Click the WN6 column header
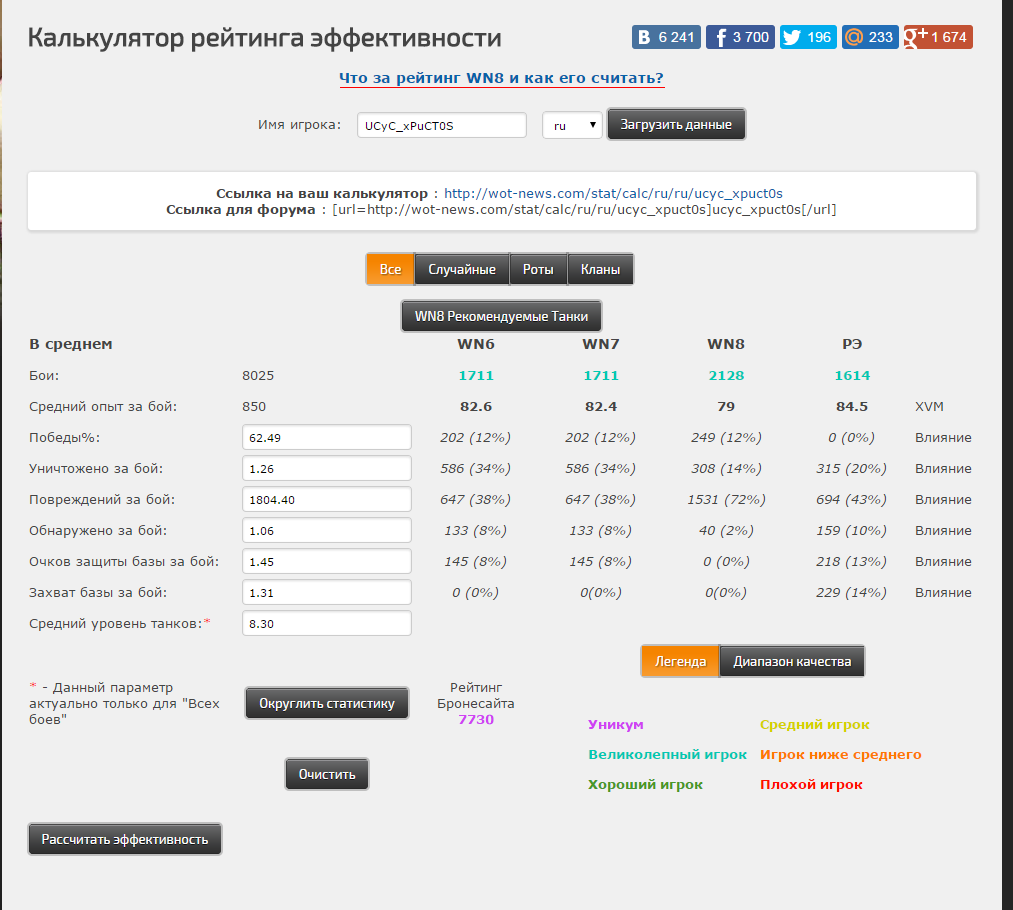 point(476,344)
